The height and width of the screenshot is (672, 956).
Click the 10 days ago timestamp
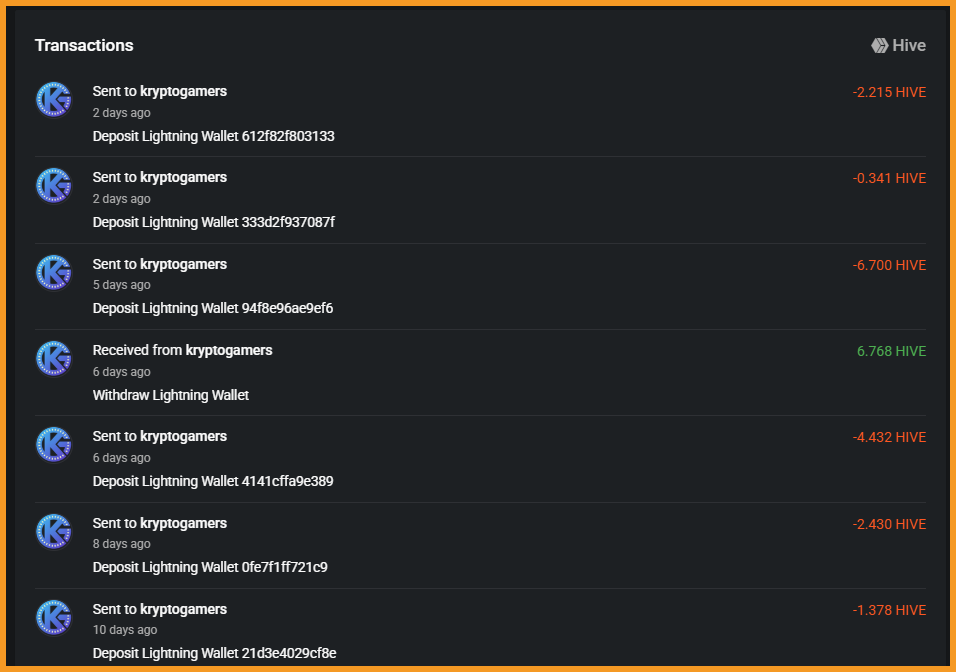coord(125,630)
